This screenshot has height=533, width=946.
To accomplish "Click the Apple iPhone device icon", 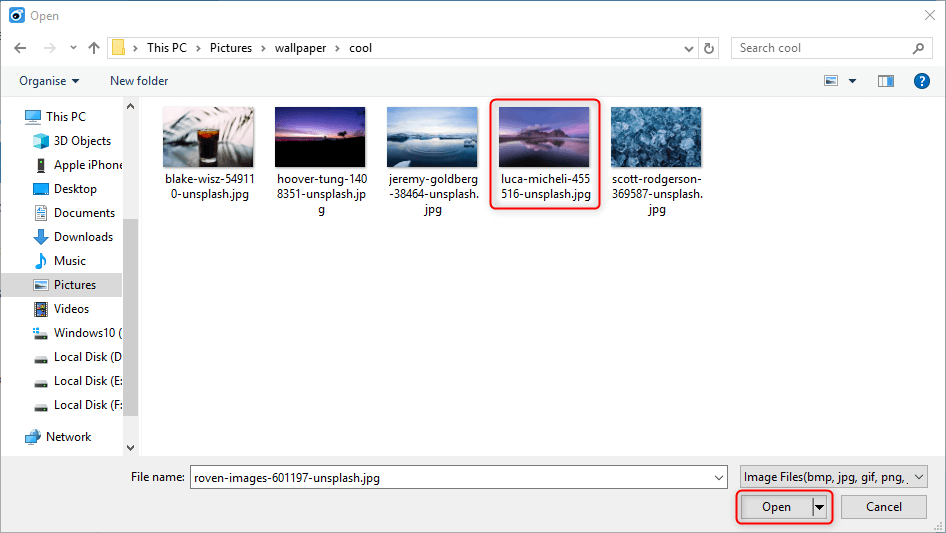I will click(40, 165).
